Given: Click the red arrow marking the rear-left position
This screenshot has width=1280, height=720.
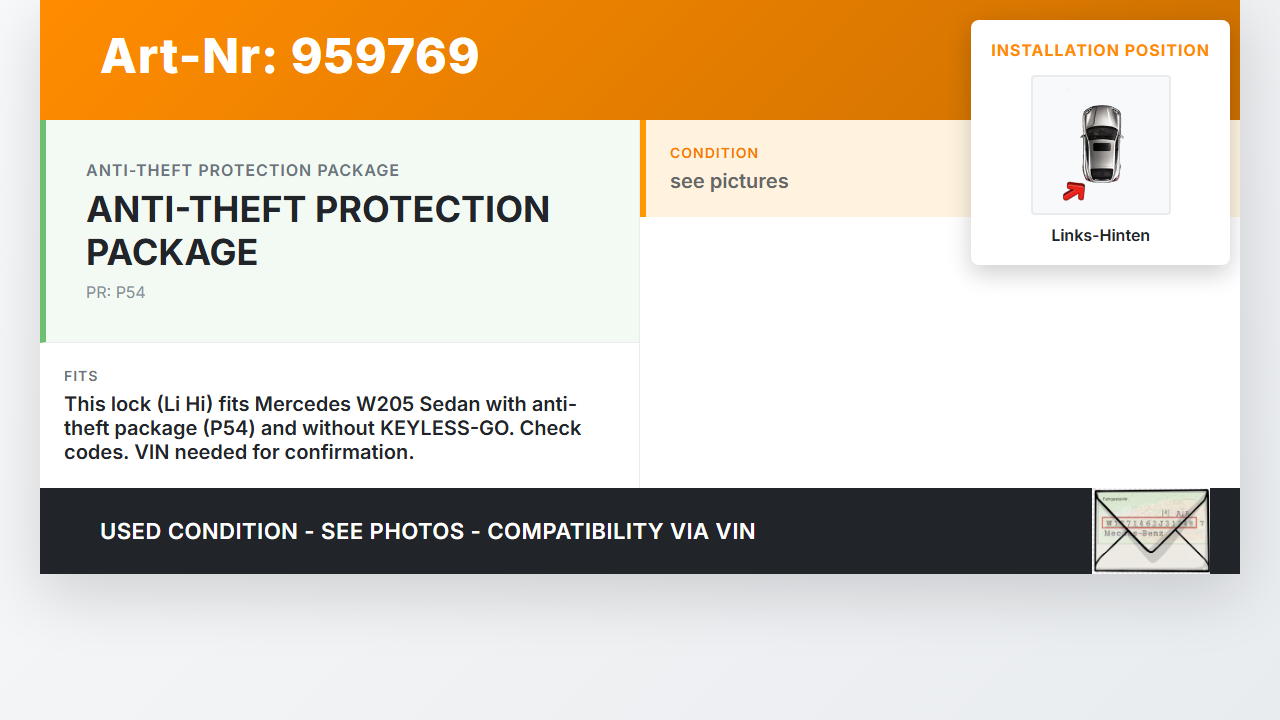Looking at the screenshot, I should tap(1073, 191).
